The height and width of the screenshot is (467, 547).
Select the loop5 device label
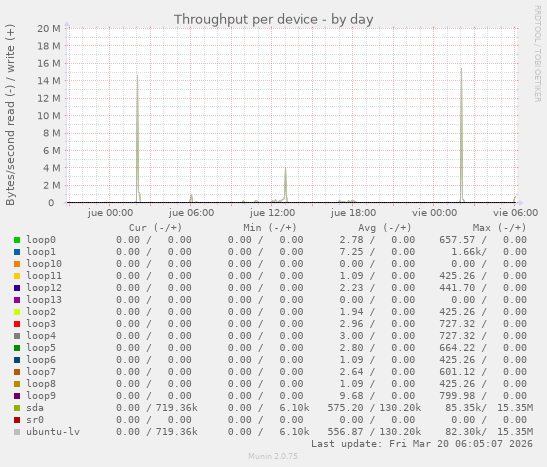pyautogui.click(x=41, y=348)
